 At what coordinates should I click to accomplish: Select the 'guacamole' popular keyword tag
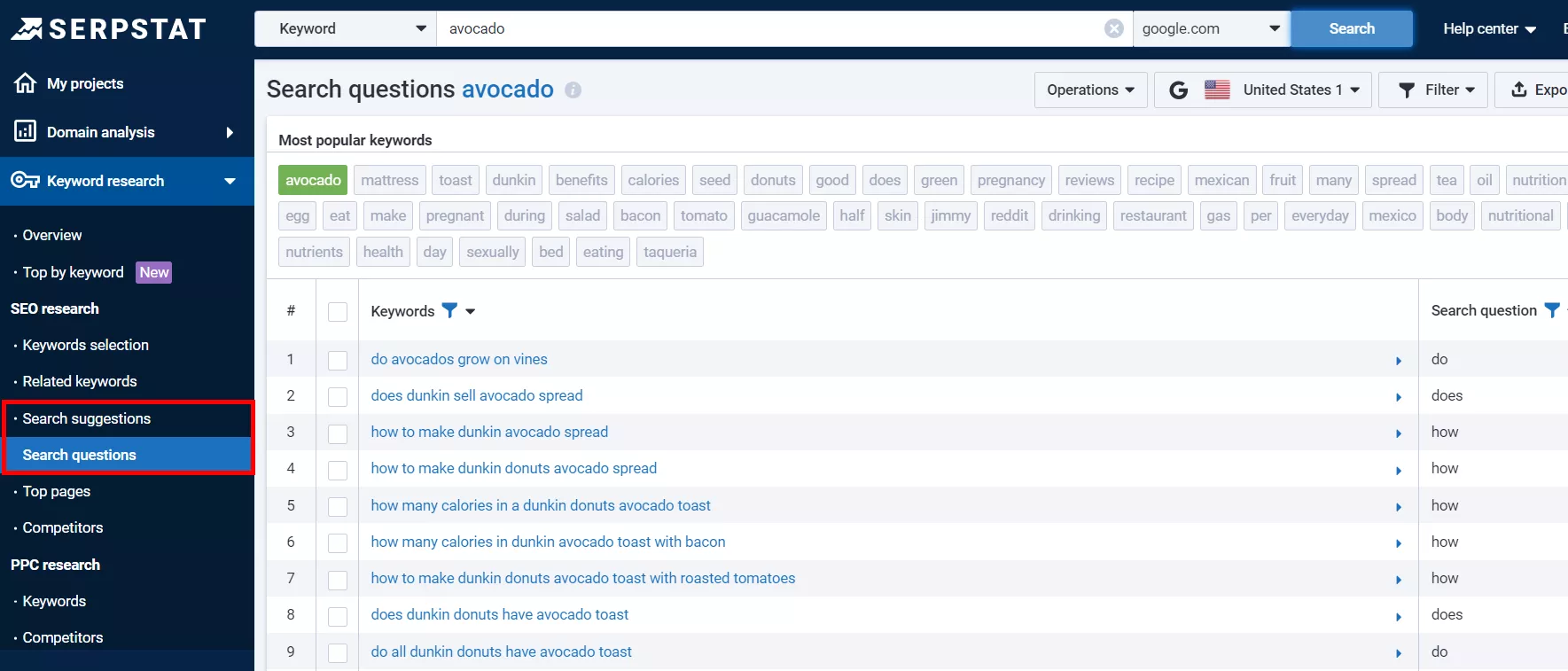tap(784, 215)
